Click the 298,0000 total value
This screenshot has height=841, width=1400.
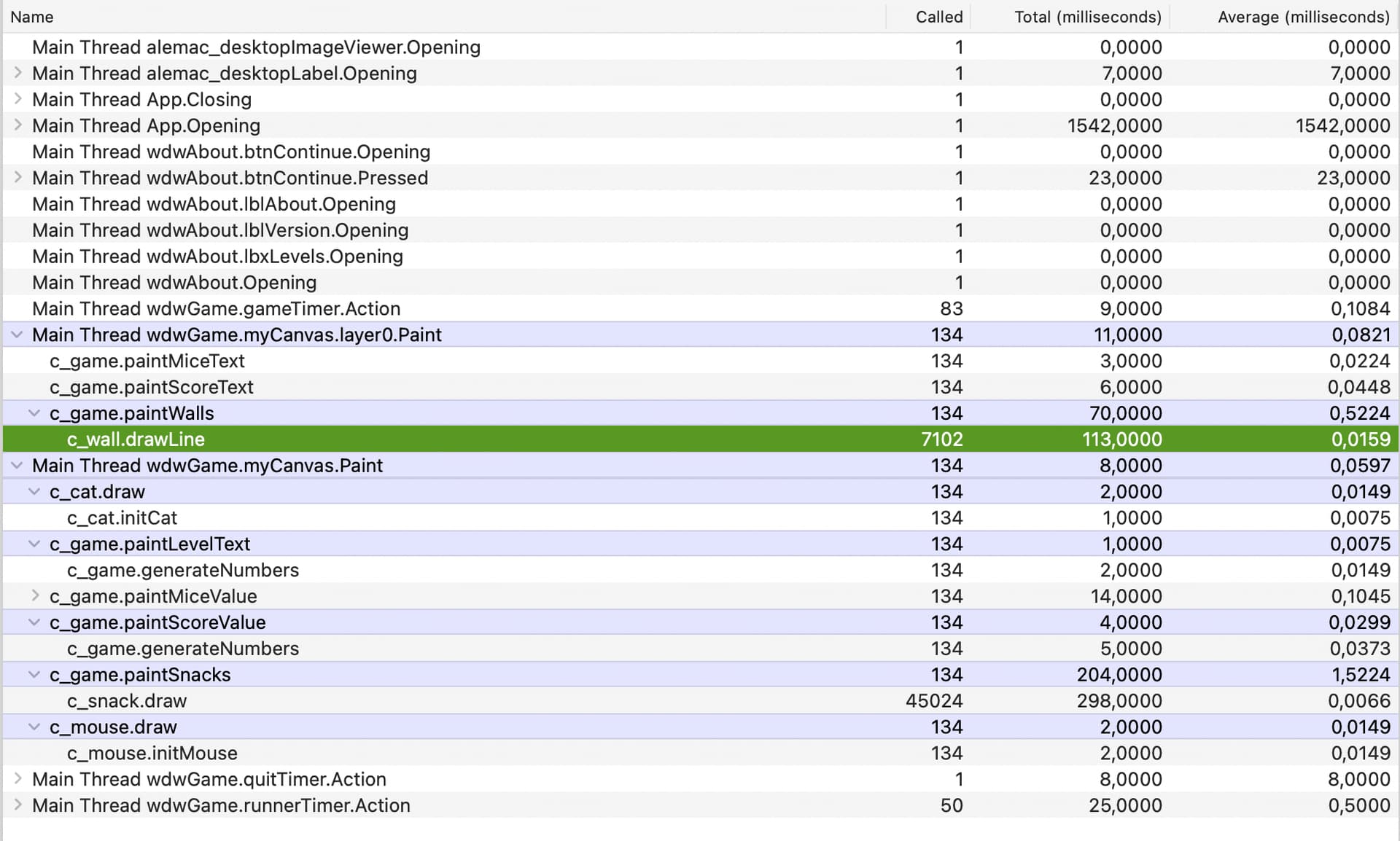click(x=1120, y=701)
